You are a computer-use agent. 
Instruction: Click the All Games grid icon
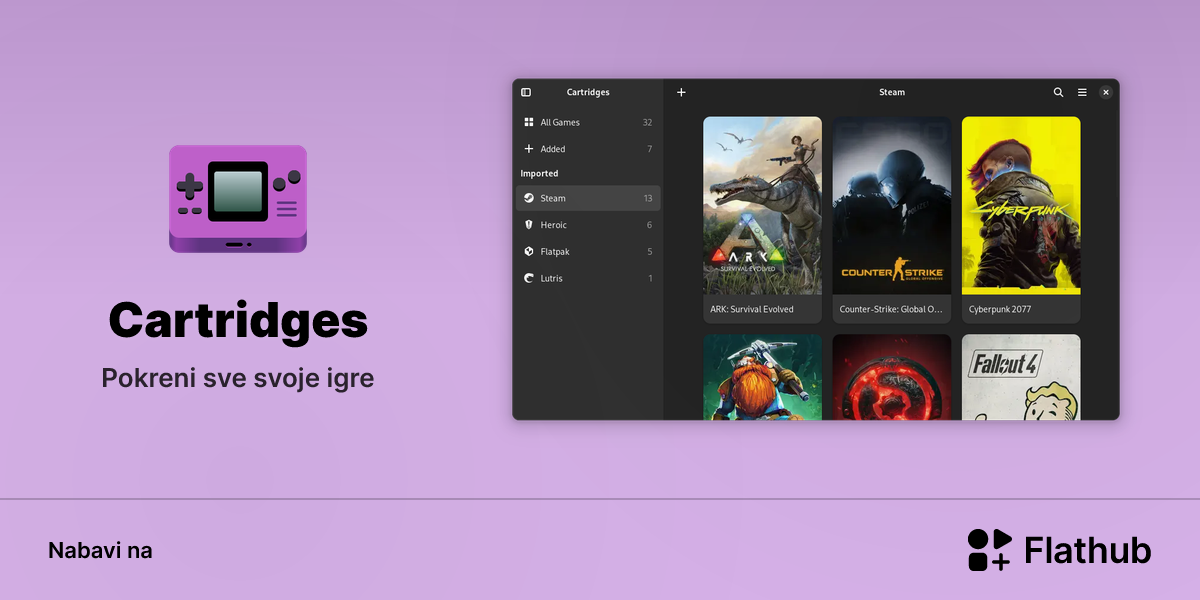click(x=529, y=122)
